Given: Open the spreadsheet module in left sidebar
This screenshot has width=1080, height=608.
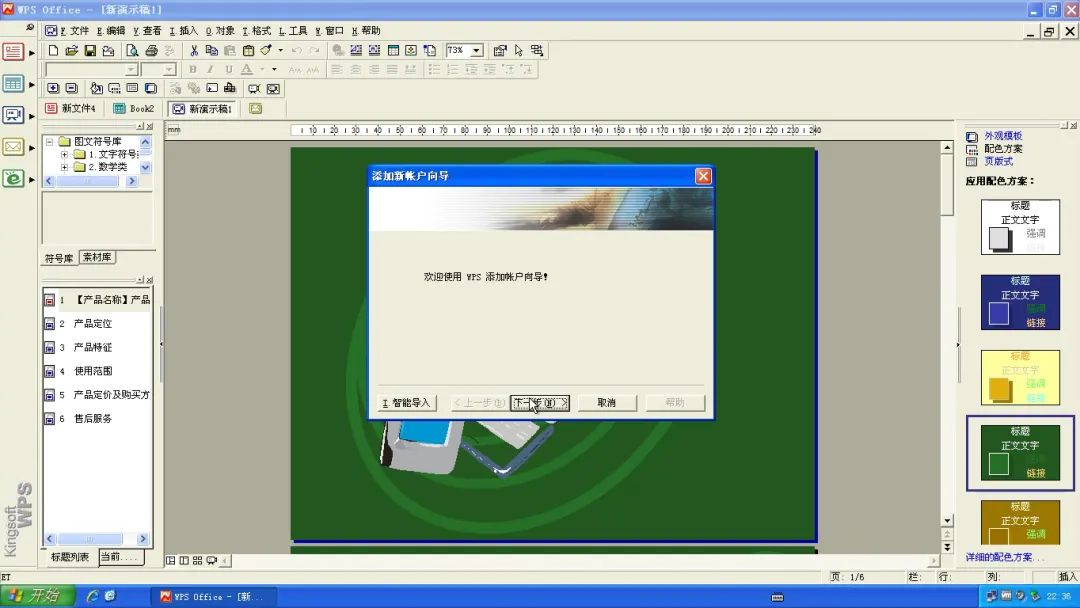Looking at the screenshot, I should pos(13,83).
